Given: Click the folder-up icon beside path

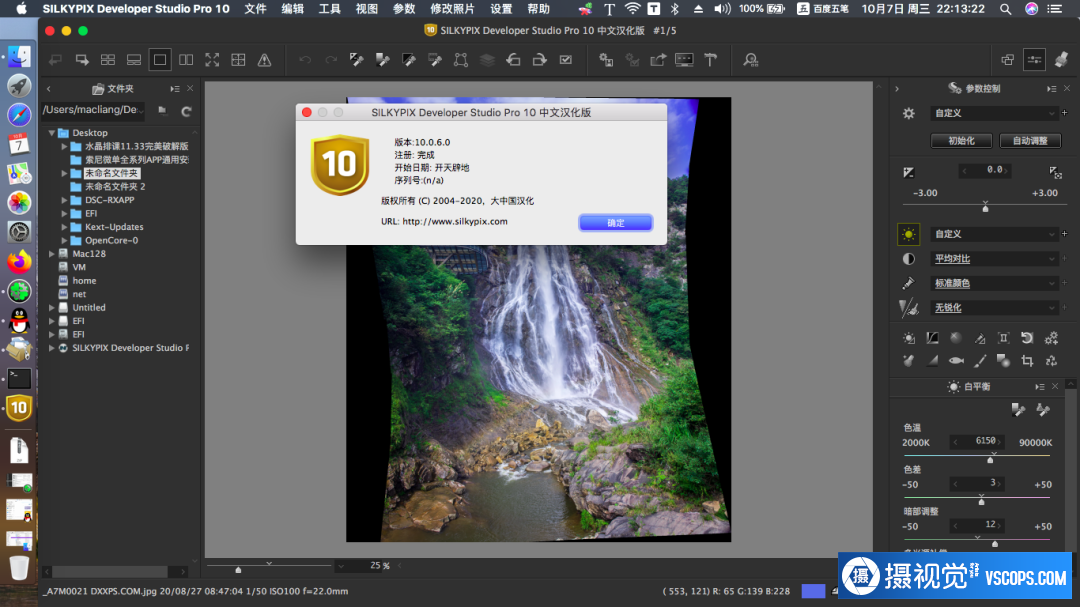Looking at the screenshot, I should (163, 110).
